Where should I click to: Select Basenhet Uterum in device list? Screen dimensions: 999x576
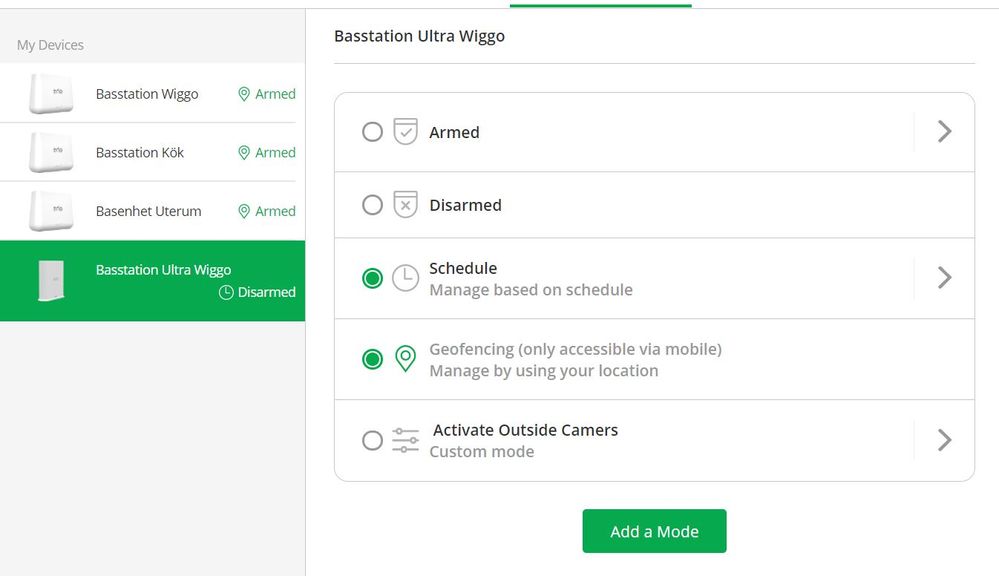pos(152,211)
